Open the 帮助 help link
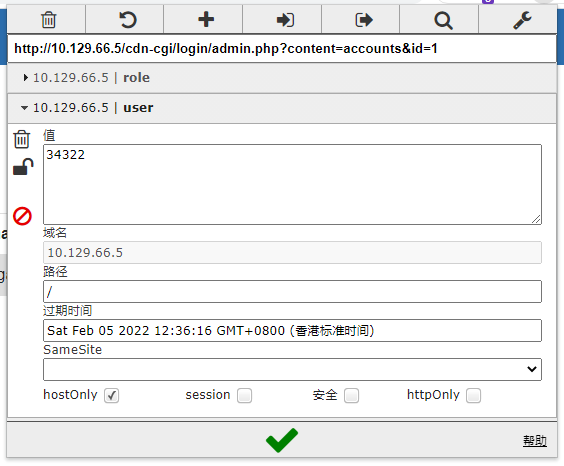 [535, 440]
